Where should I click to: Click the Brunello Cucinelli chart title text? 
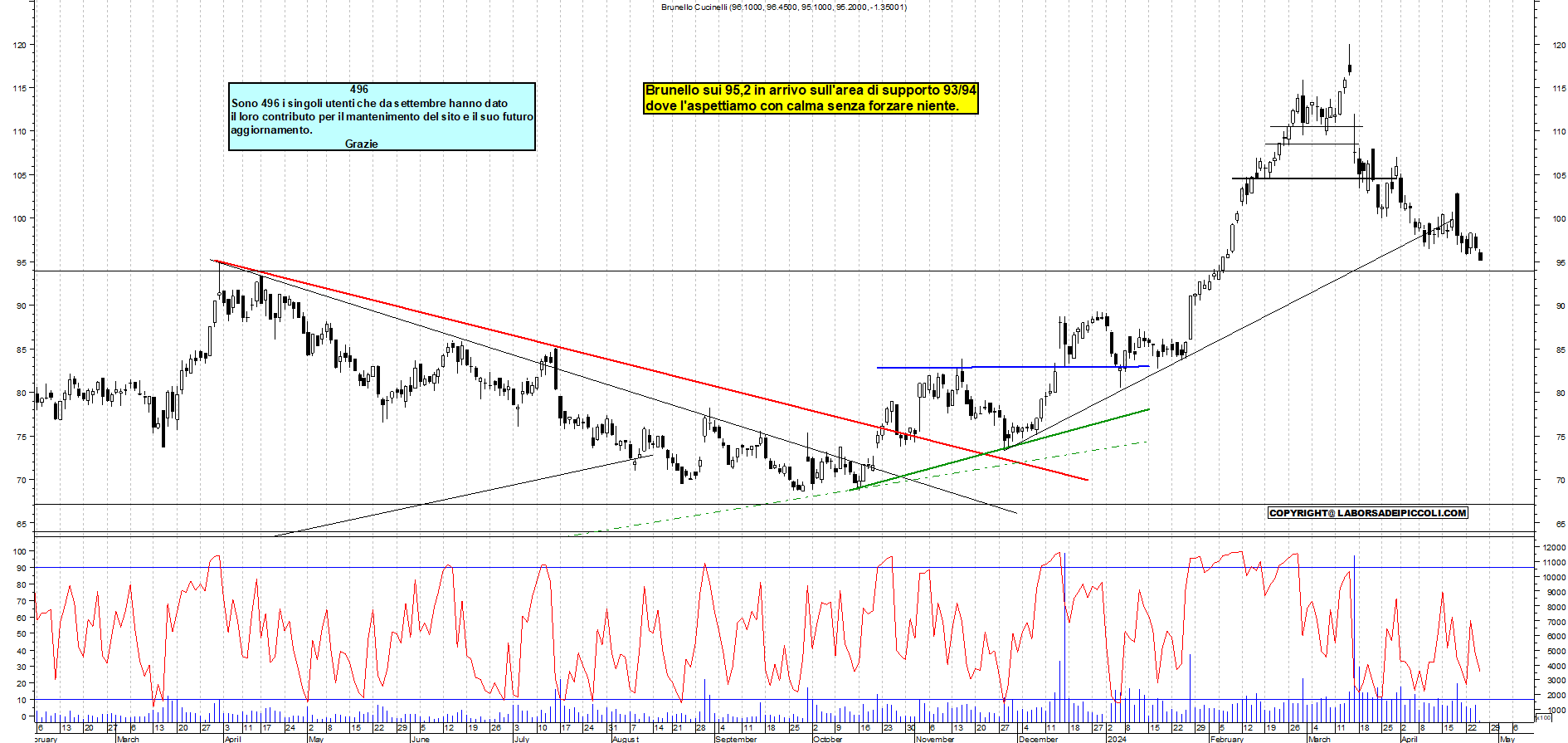pos(784,7)
